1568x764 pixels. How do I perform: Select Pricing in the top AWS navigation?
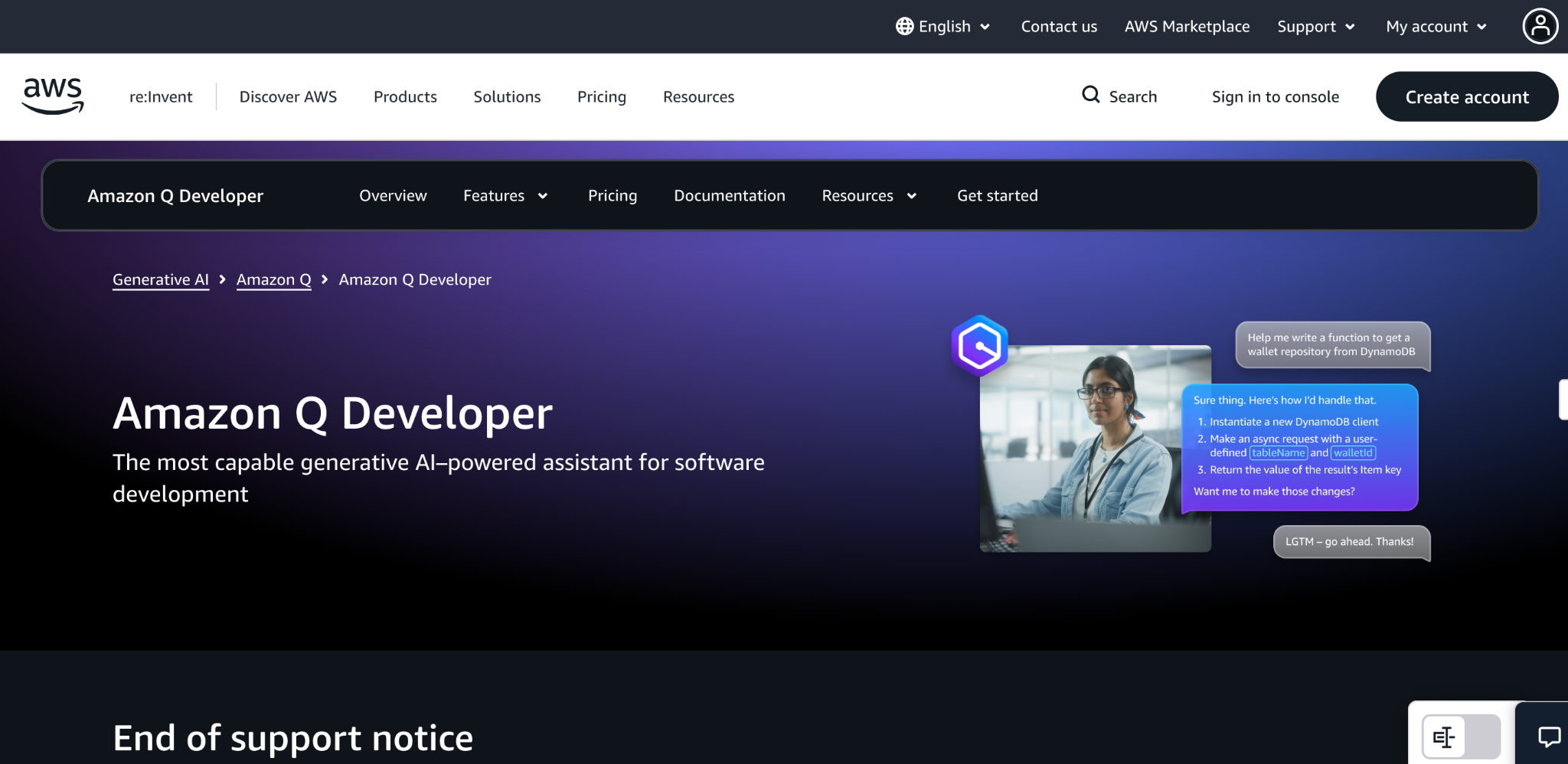(602, 96)
